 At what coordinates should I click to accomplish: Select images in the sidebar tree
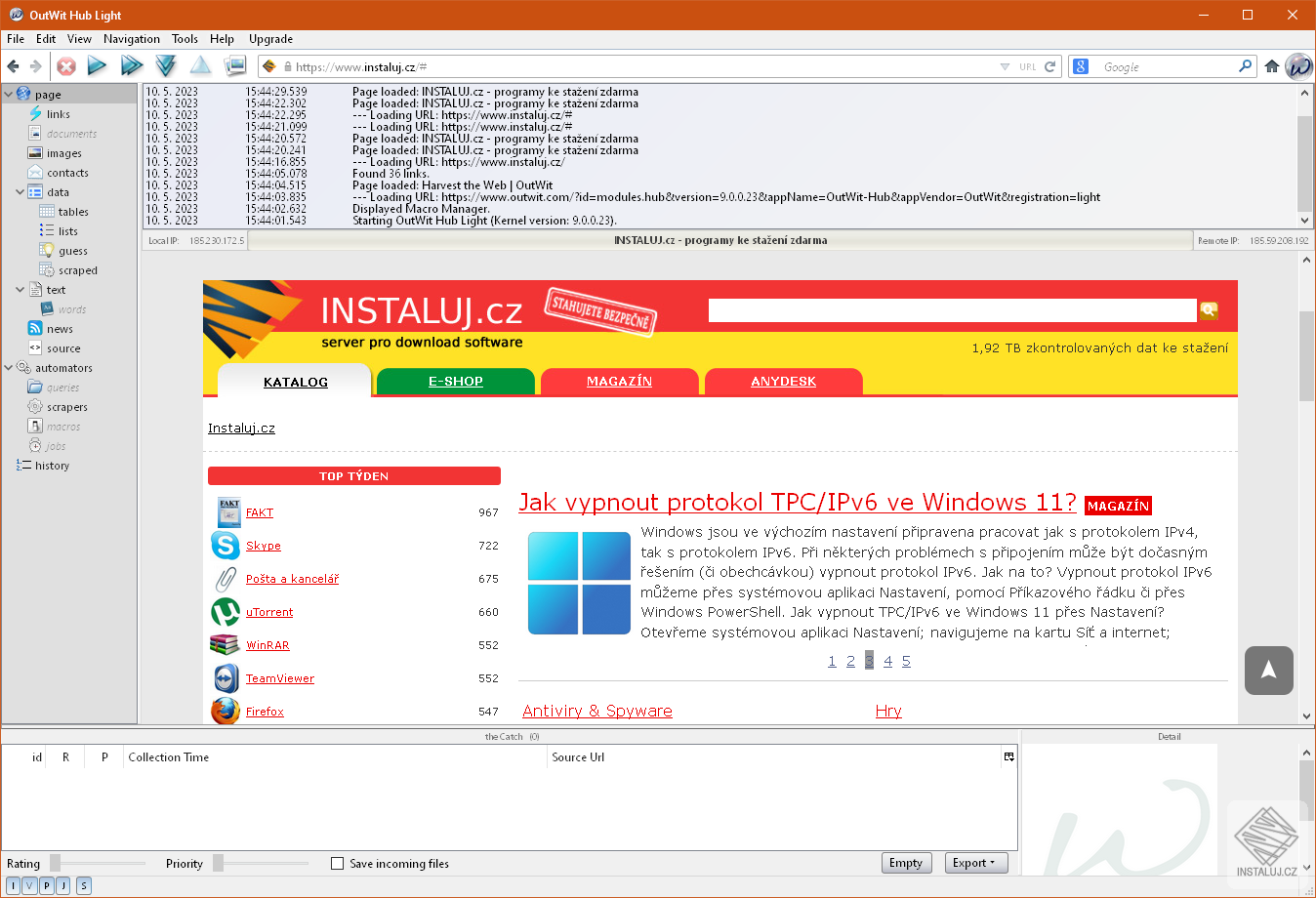tap(64, 153)
